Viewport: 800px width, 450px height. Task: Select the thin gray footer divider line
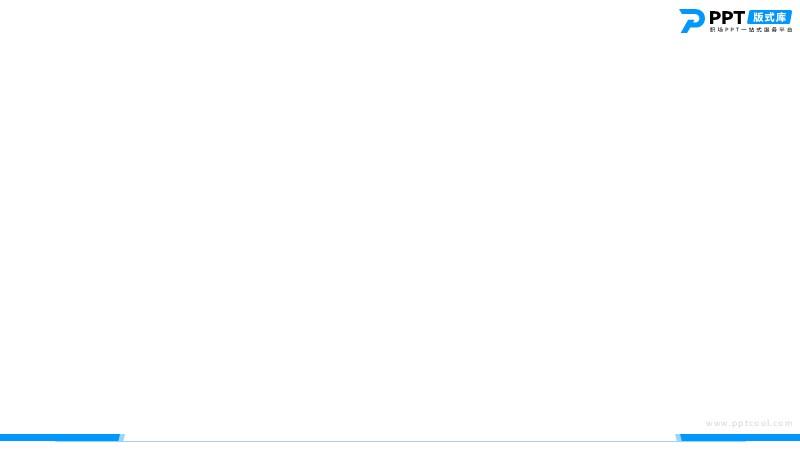(400, 441)
